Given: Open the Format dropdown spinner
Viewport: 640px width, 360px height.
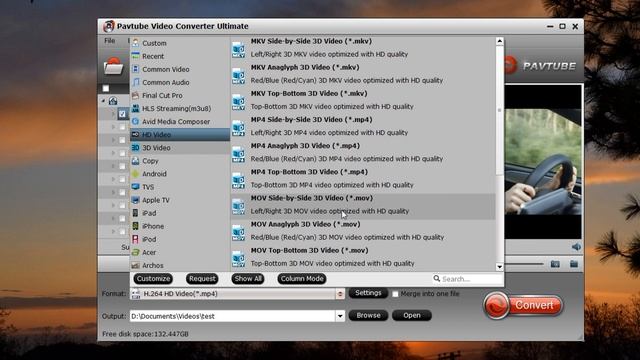Looking at the screenshot, I should point(340,294).
